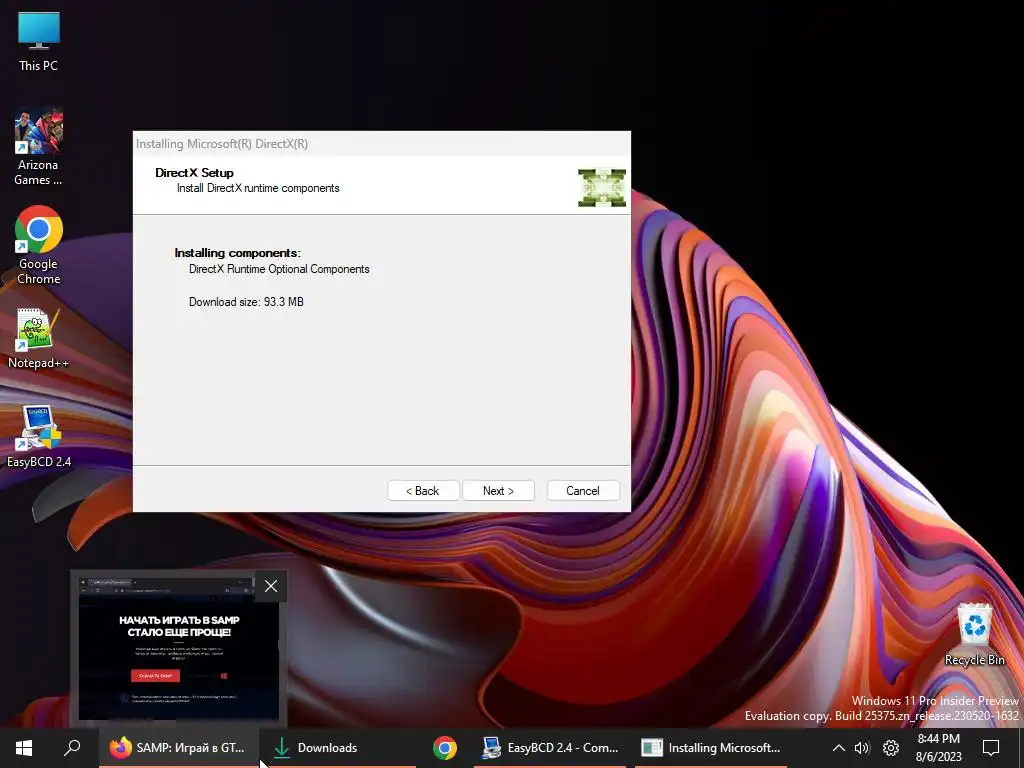Screen dimensions: 1024x768
Task: Close the Firefox preview thumbnail
Action: point(271,586)
